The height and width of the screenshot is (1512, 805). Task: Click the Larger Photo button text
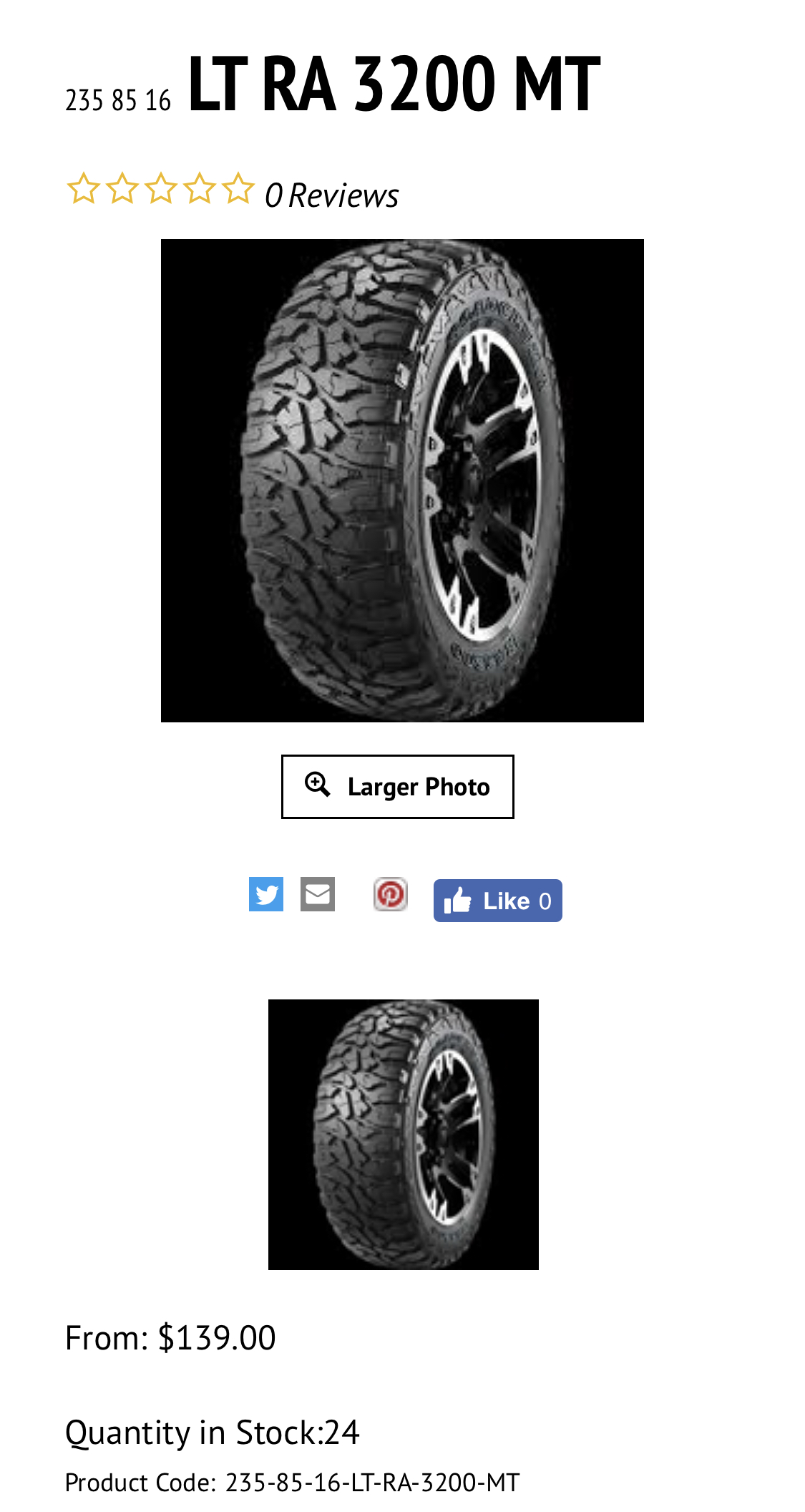419,787
